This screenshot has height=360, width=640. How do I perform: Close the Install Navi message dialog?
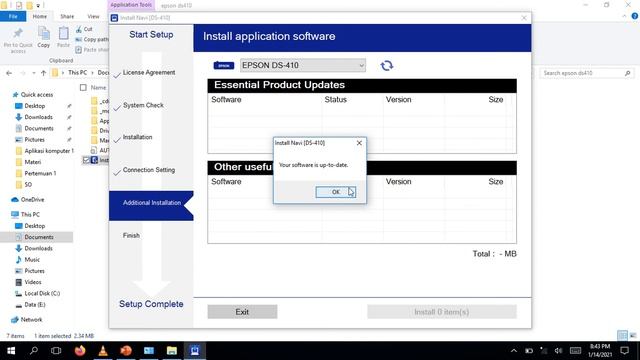coord(359,143)
